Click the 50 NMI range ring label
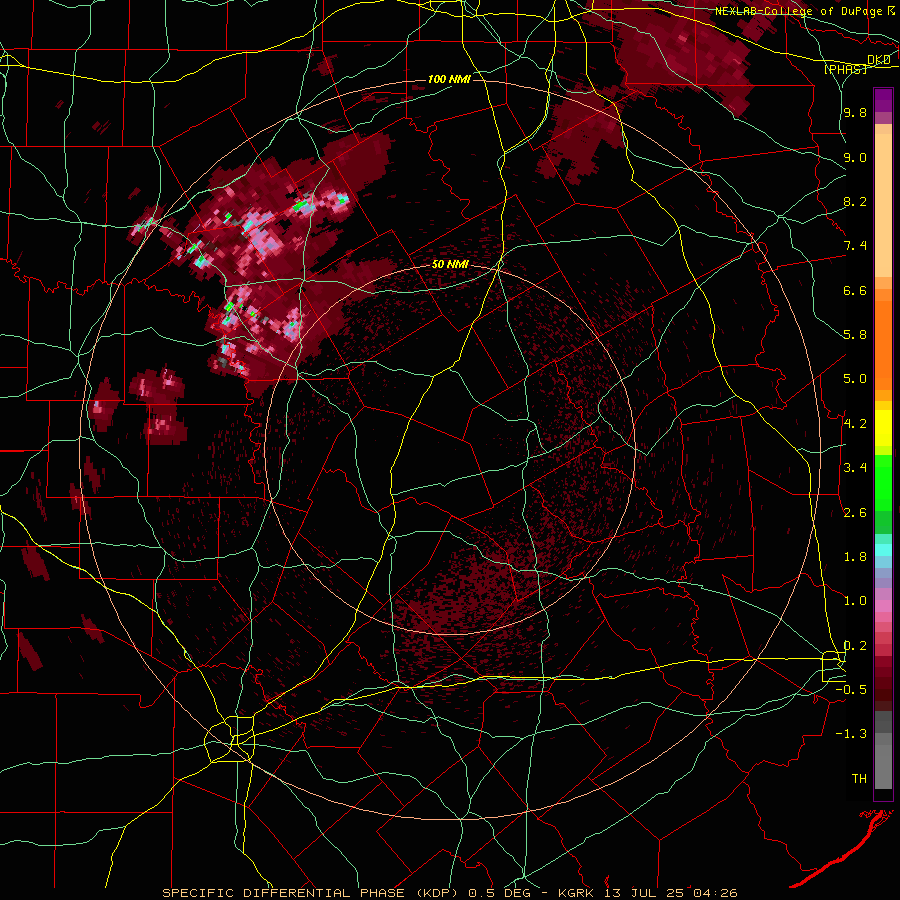The width and height of the screenshot is (900, 900). click(x=450, y=265)
